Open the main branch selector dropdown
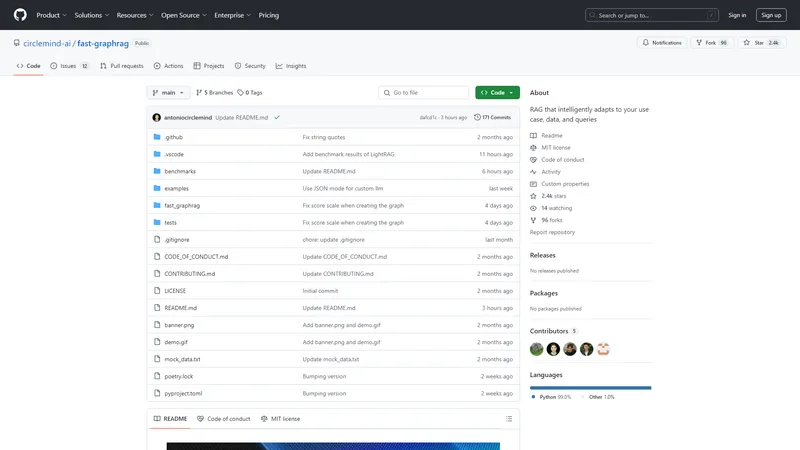The width and height of the screenshot is (800, 450). pyautogui.click(x=168, y=92)
